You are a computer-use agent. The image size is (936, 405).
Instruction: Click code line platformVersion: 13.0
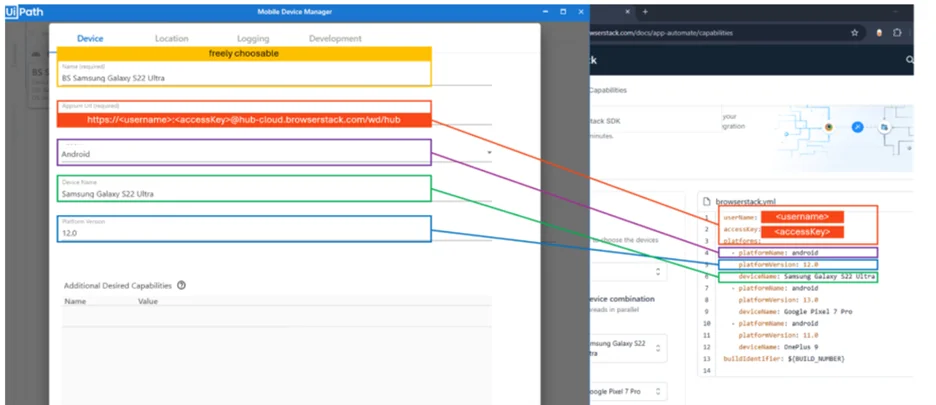778,300
